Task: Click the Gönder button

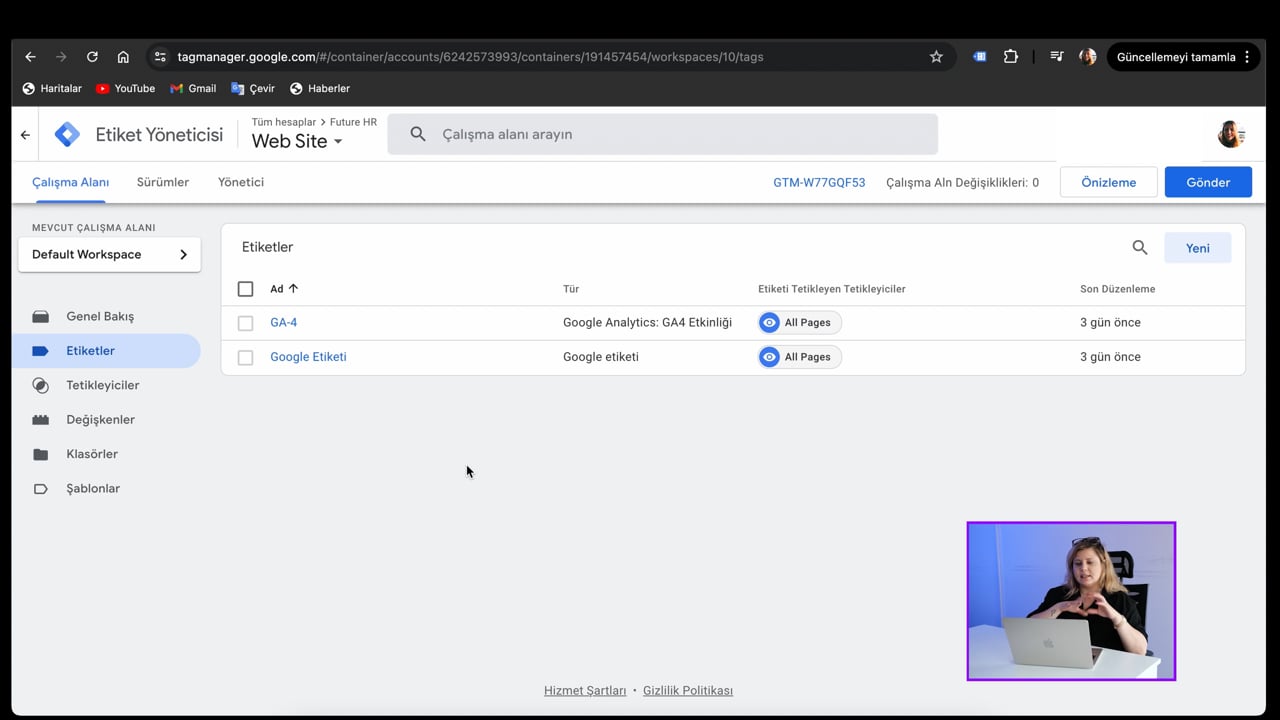Action: coord(1208,182)
